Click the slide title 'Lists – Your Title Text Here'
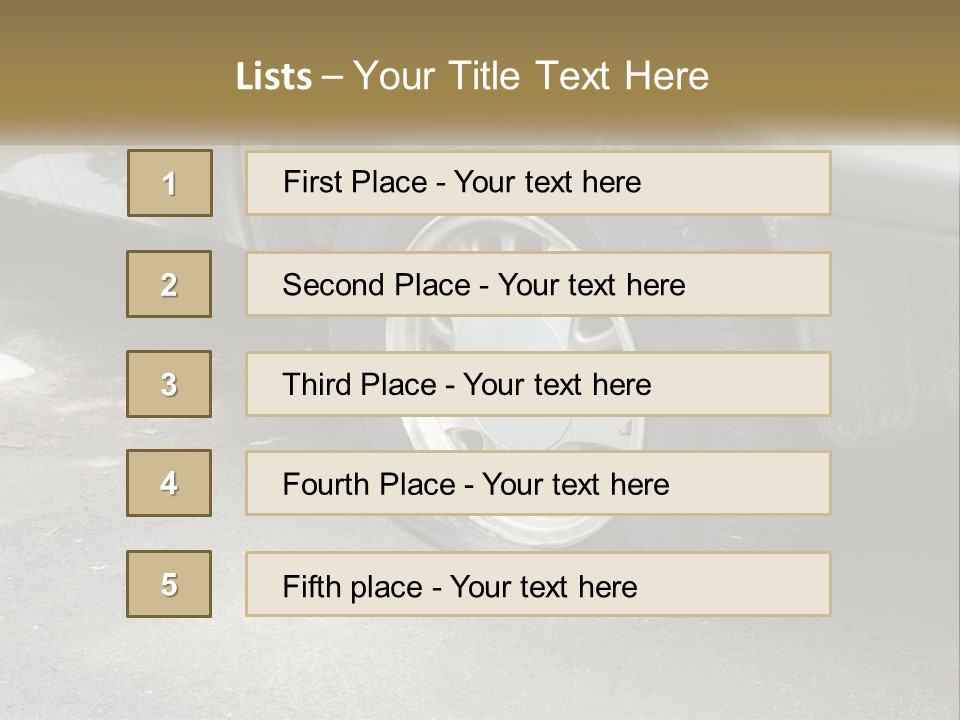This screenshot has height=720, width=960. coord(472,76)
